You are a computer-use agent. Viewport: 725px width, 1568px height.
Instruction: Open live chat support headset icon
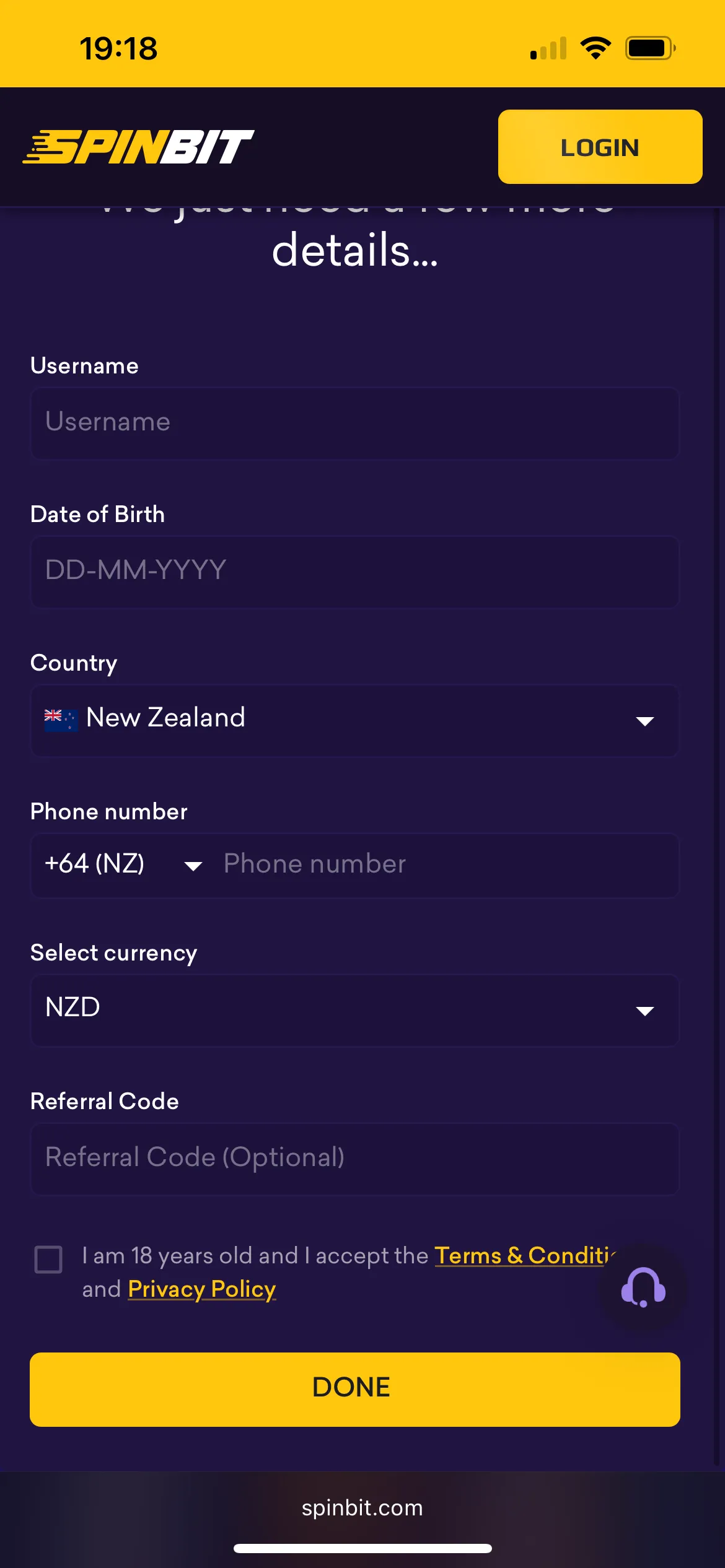click(x=643, y=1287)
